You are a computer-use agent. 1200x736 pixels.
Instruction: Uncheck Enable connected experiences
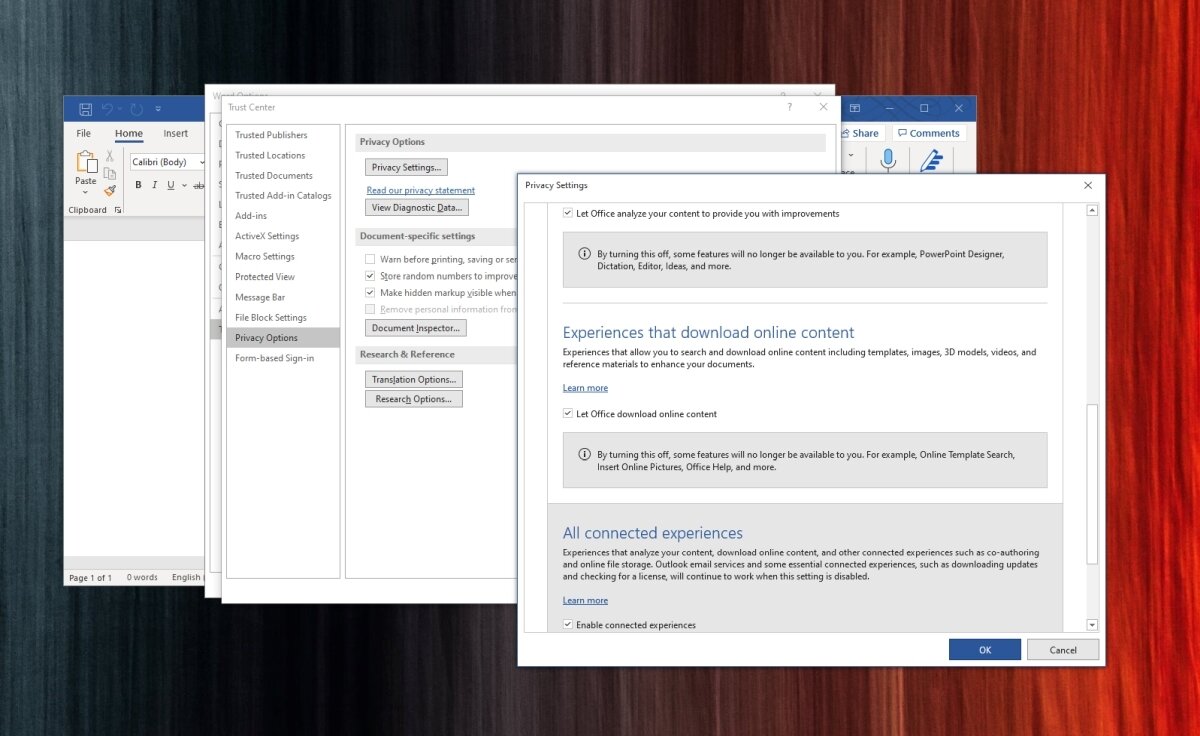point(567,624)
